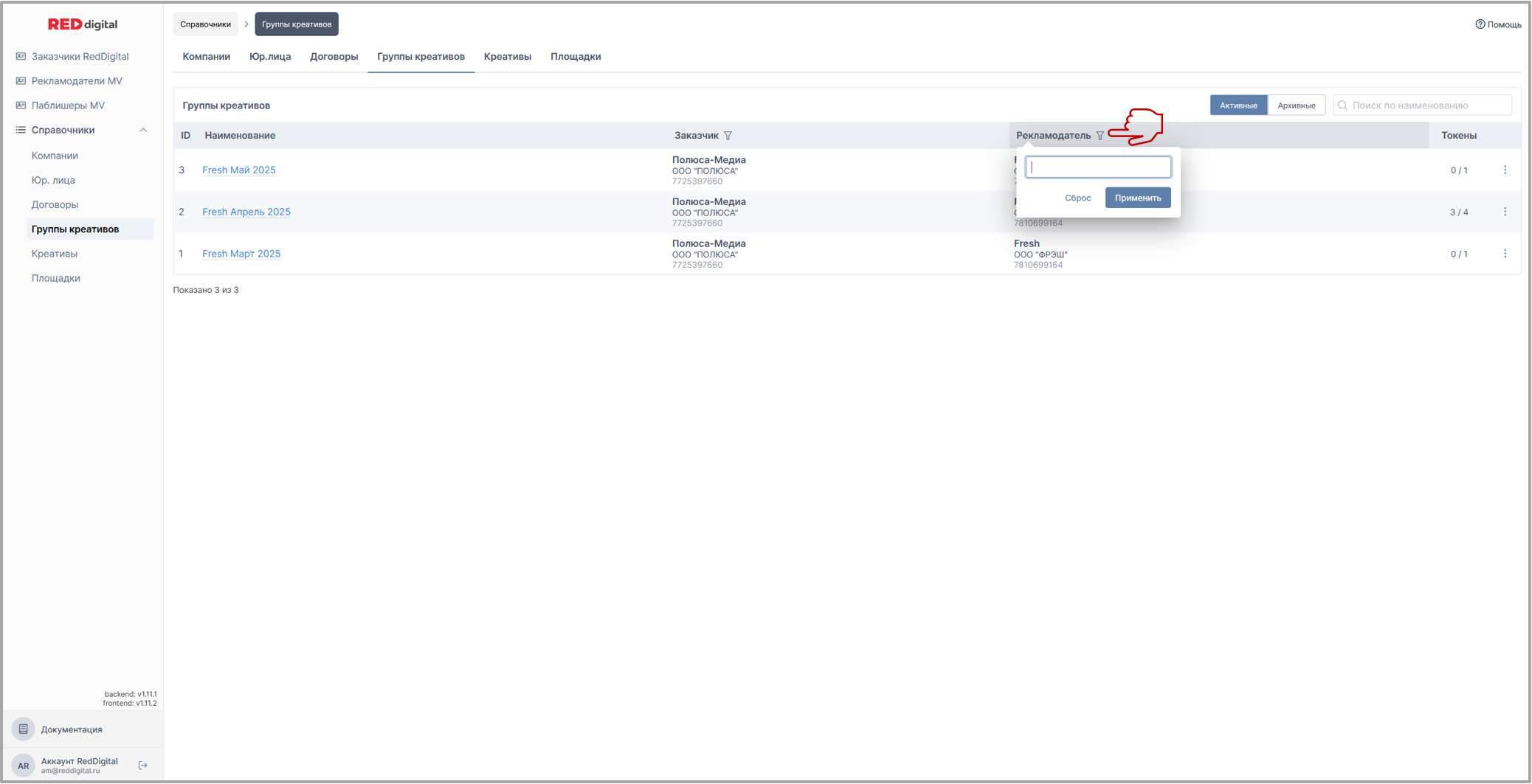
Task: Open actions menu for Fresh Май 2025
Action: [1505, 170]
